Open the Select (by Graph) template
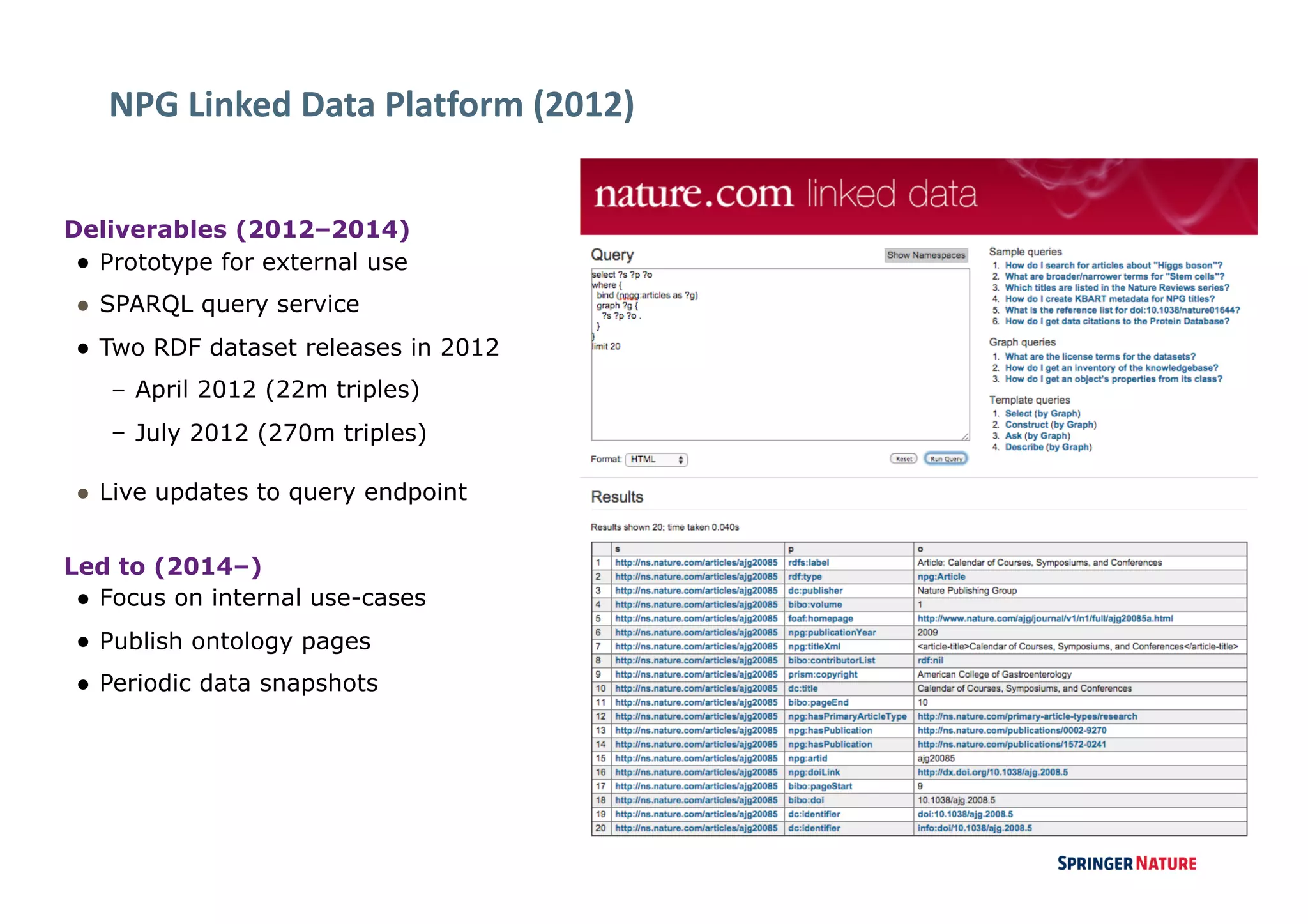Image resolution: width=1308 pixels, height=924 pixels. click(x=1042, y=413)
